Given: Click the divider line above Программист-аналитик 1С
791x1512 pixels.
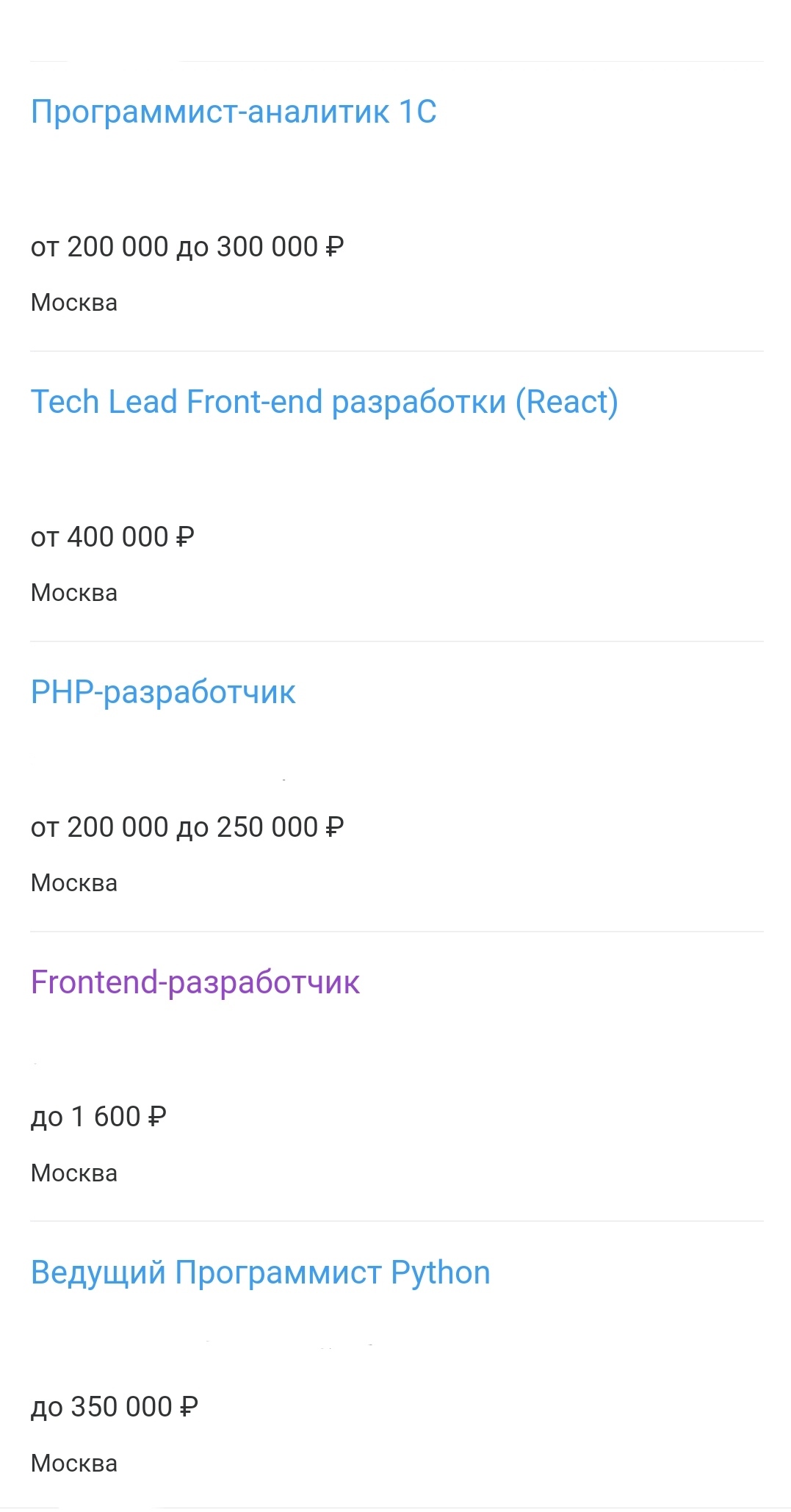Looking at the screenshot, I should click(x=470, y=62).
